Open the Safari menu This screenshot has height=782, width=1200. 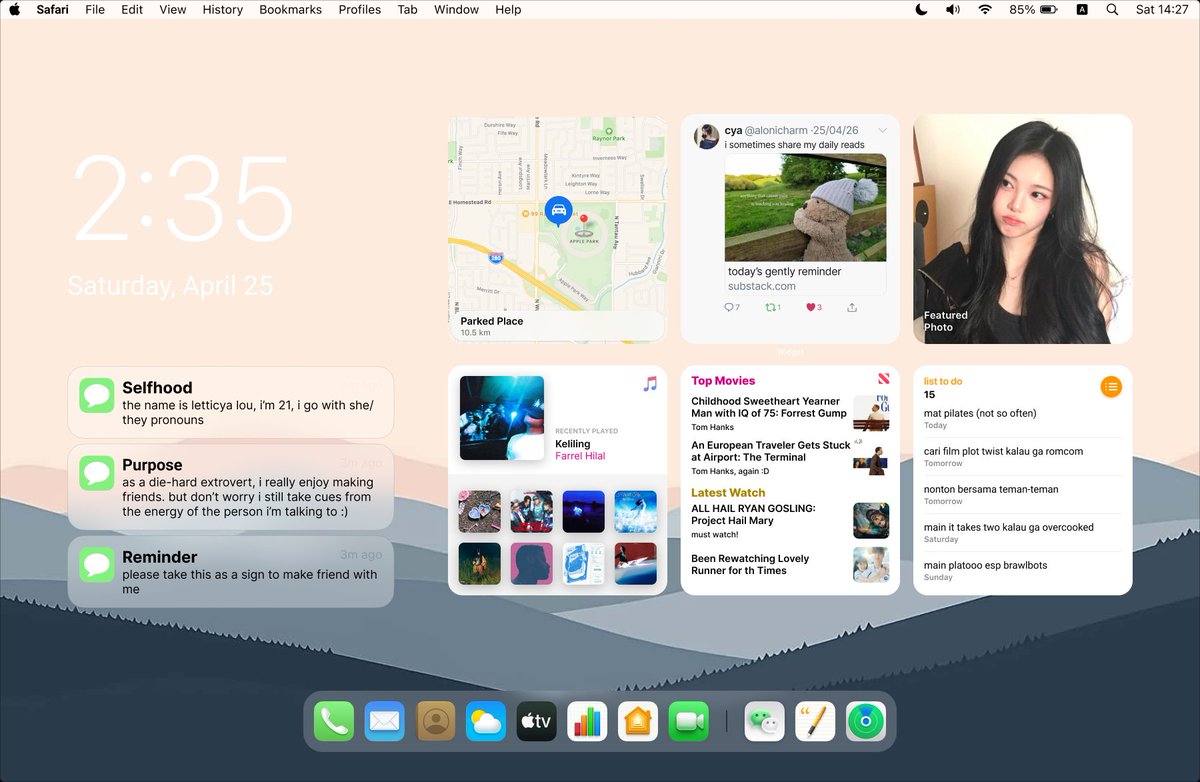(x=52, y=9)
